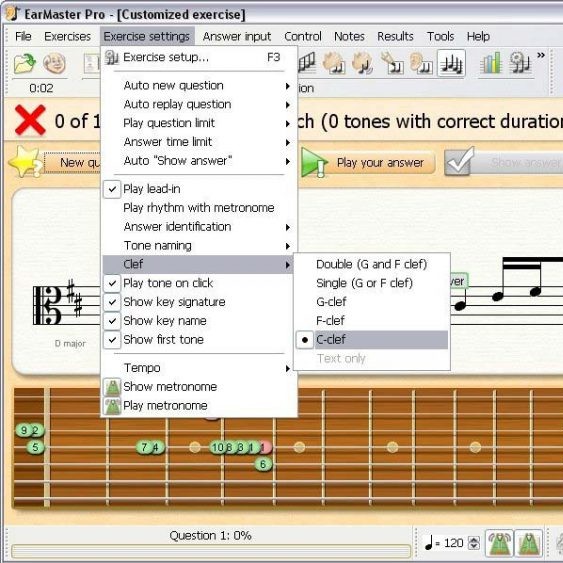The width and height of the screenshot is (563, 563).
Task: Open the Notes menu
Action: coord(349,36)
